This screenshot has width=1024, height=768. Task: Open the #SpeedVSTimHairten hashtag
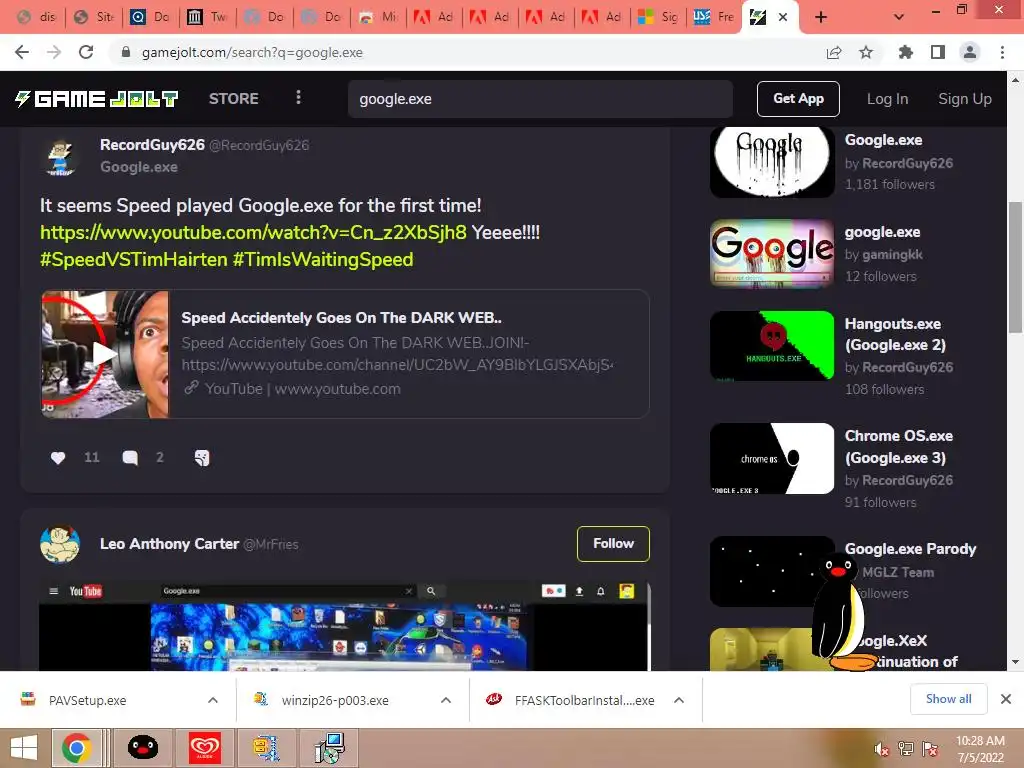tap(134, 259)
